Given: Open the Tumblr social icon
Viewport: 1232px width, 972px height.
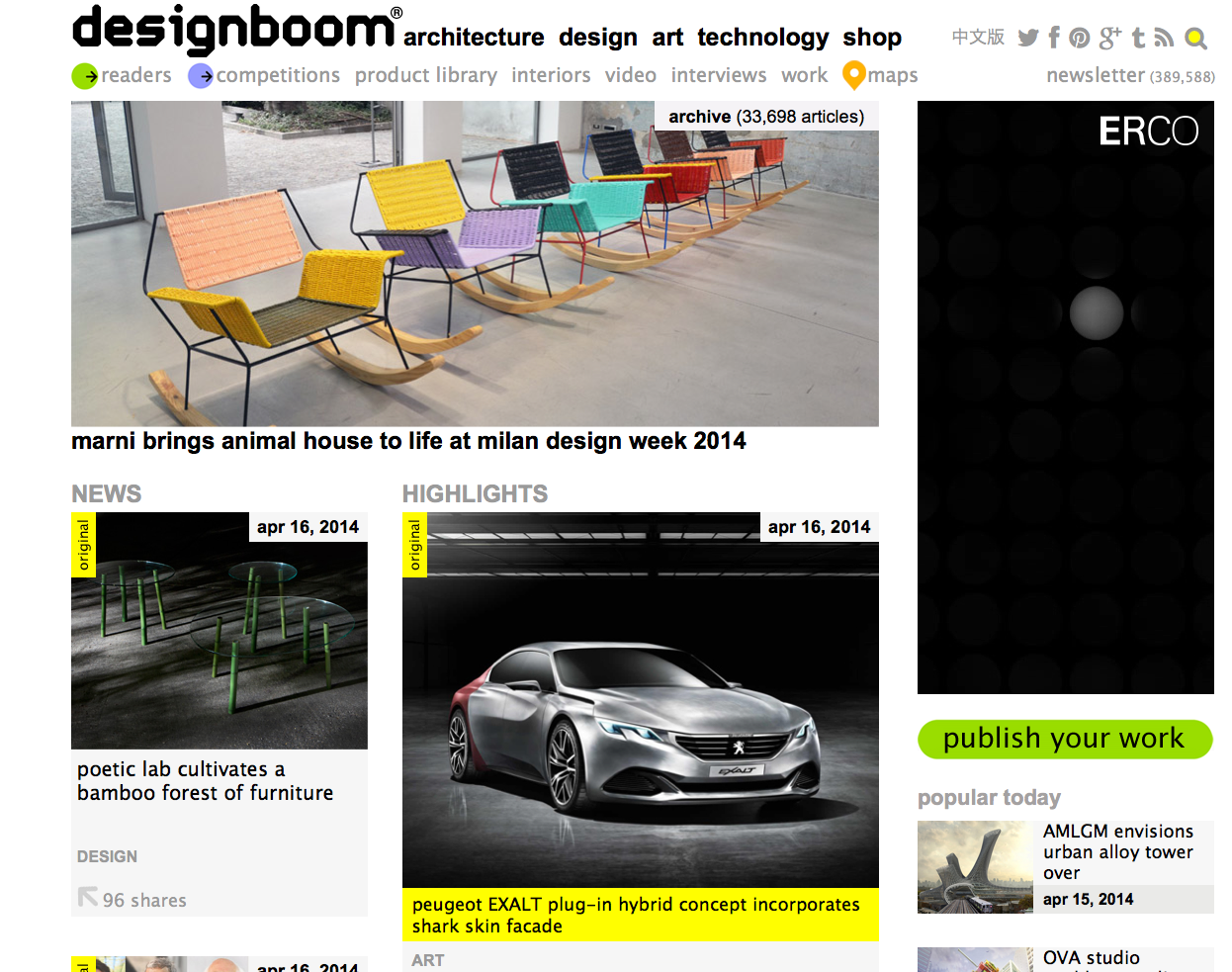Looking at the screenshot, I should click(1138, 38).
